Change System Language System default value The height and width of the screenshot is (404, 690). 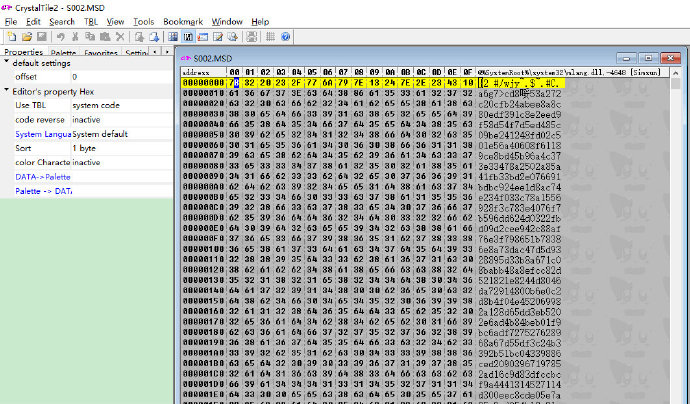tap(121, 134)
